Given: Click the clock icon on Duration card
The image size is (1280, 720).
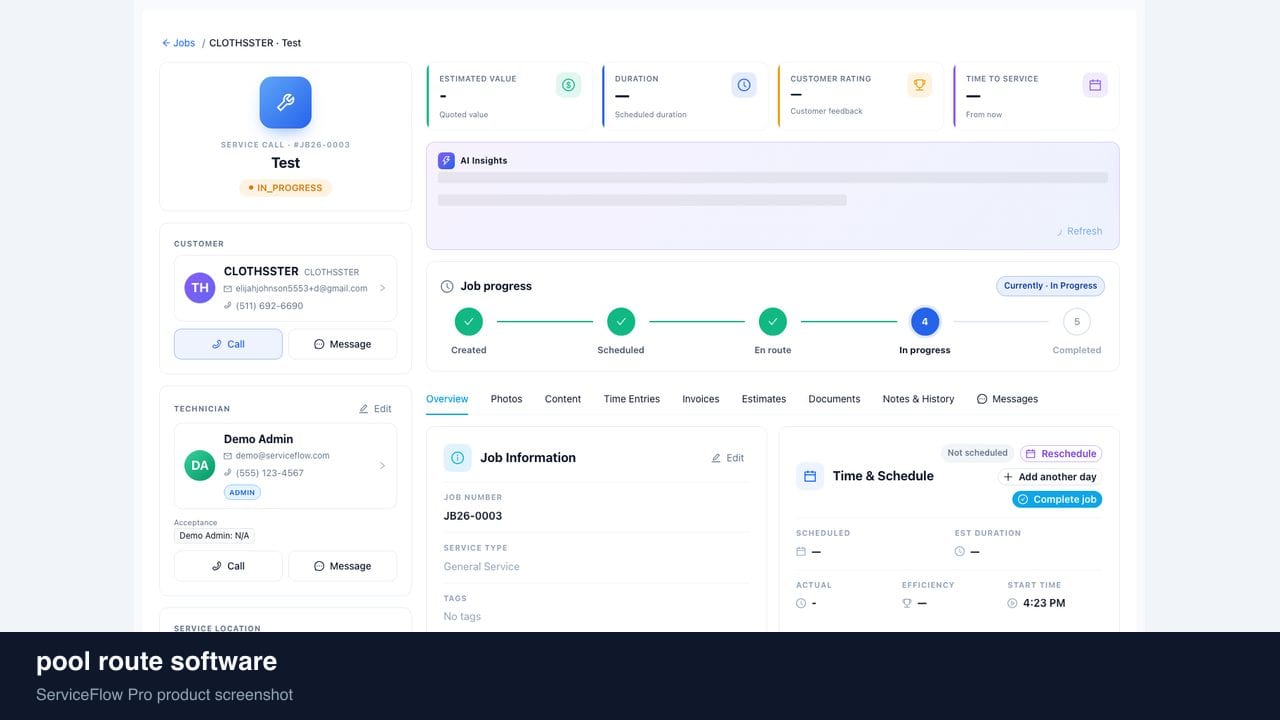Looking at the screenshot, I should coord(744,85).
